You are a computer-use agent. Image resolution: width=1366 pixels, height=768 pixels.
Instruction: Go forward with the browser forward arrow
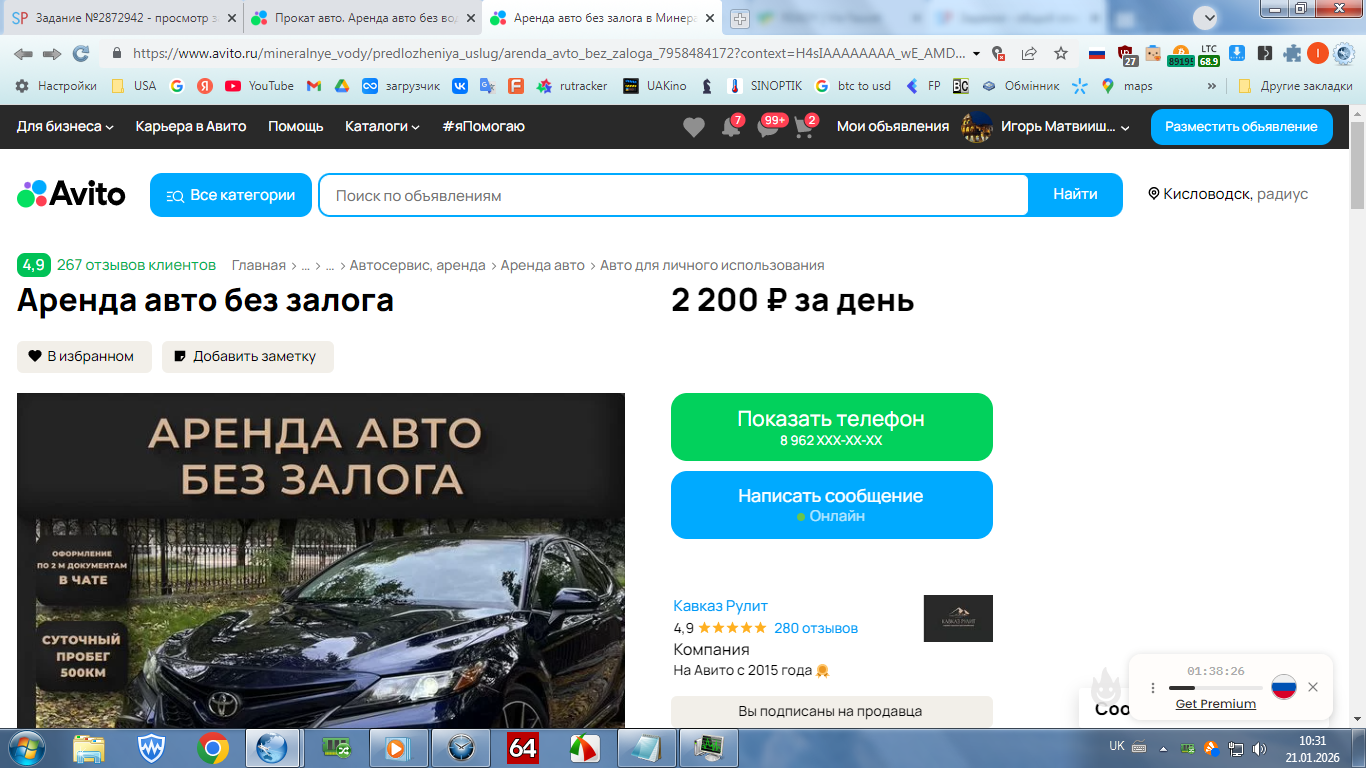point(52,54)
